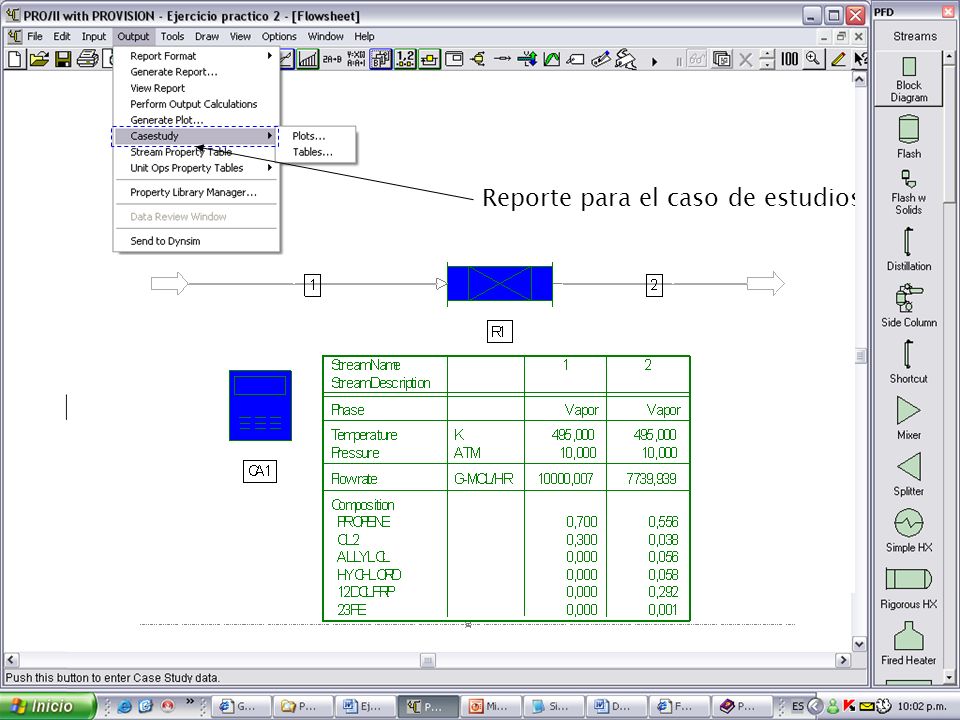Select the blue CA1 calculator unit

point(260,405)
